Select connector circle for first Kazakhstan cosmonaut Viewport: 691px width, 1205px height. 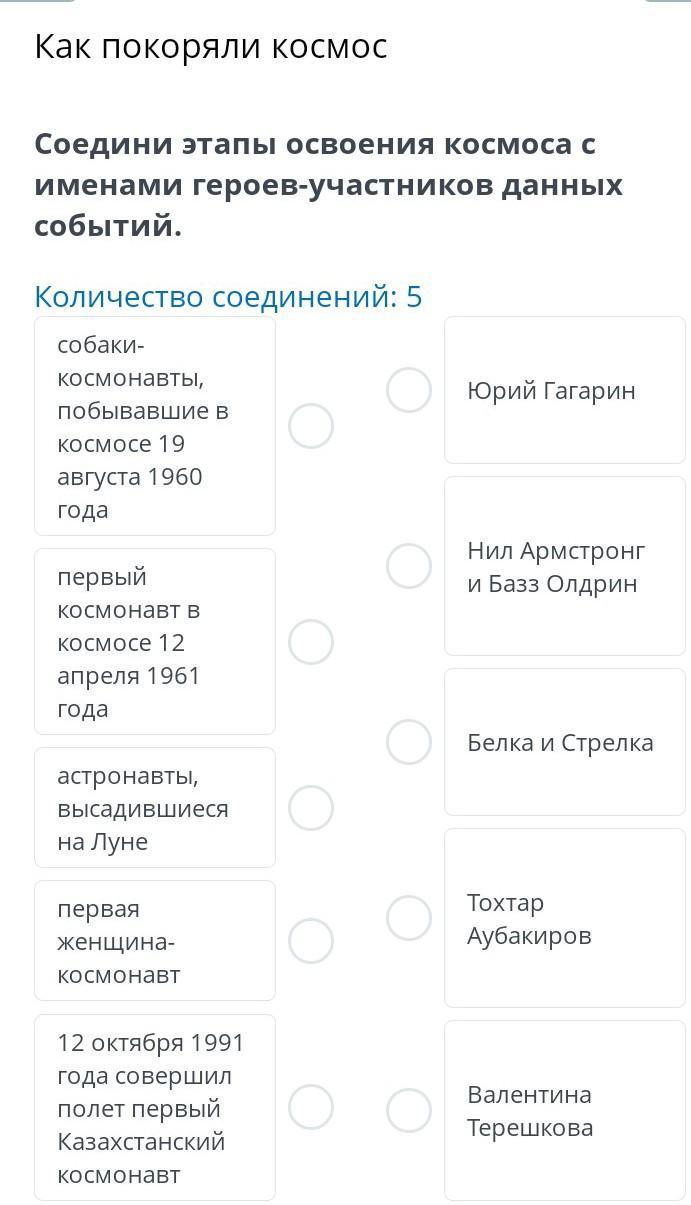311,1108
